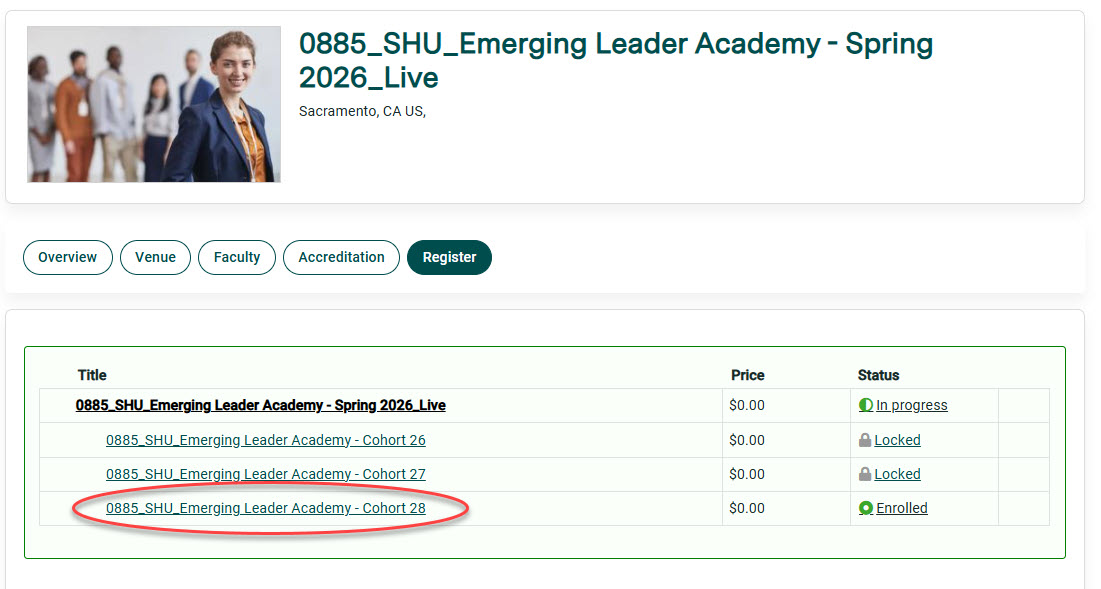Switch to the Overview tab
Screen dimensions: 1101x589
click(x=67, y=257)
